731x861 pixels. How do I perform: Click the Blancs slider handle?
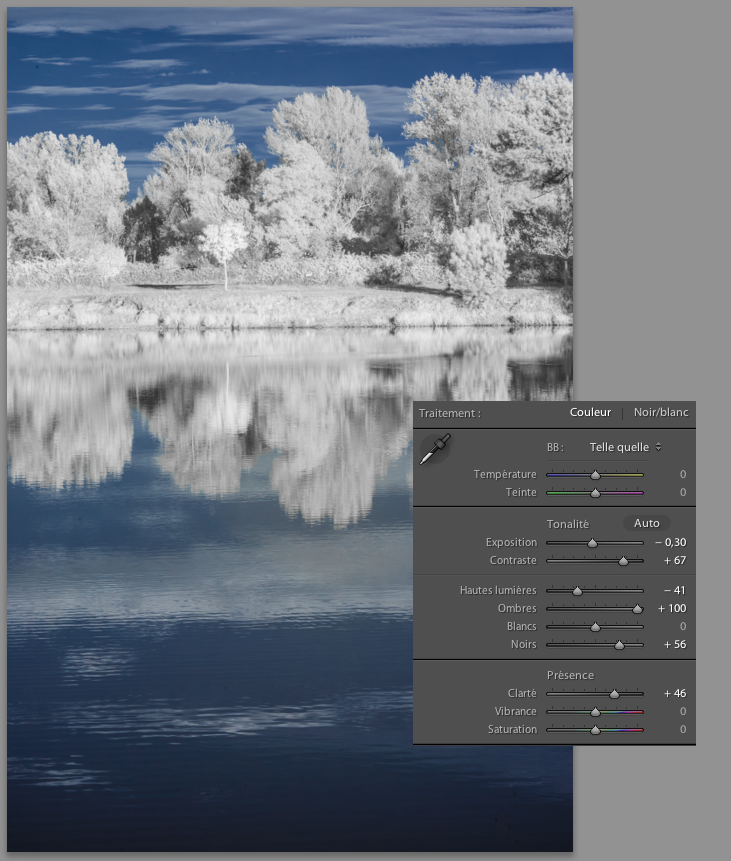pos(595,627)
